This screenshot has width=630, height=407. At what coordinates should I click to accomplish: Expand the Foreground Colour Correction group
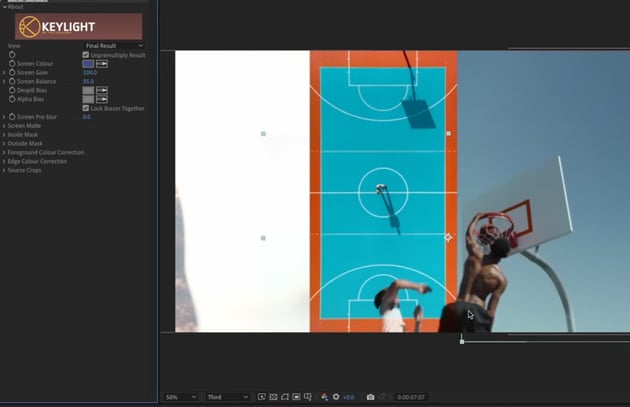[4, 153]
